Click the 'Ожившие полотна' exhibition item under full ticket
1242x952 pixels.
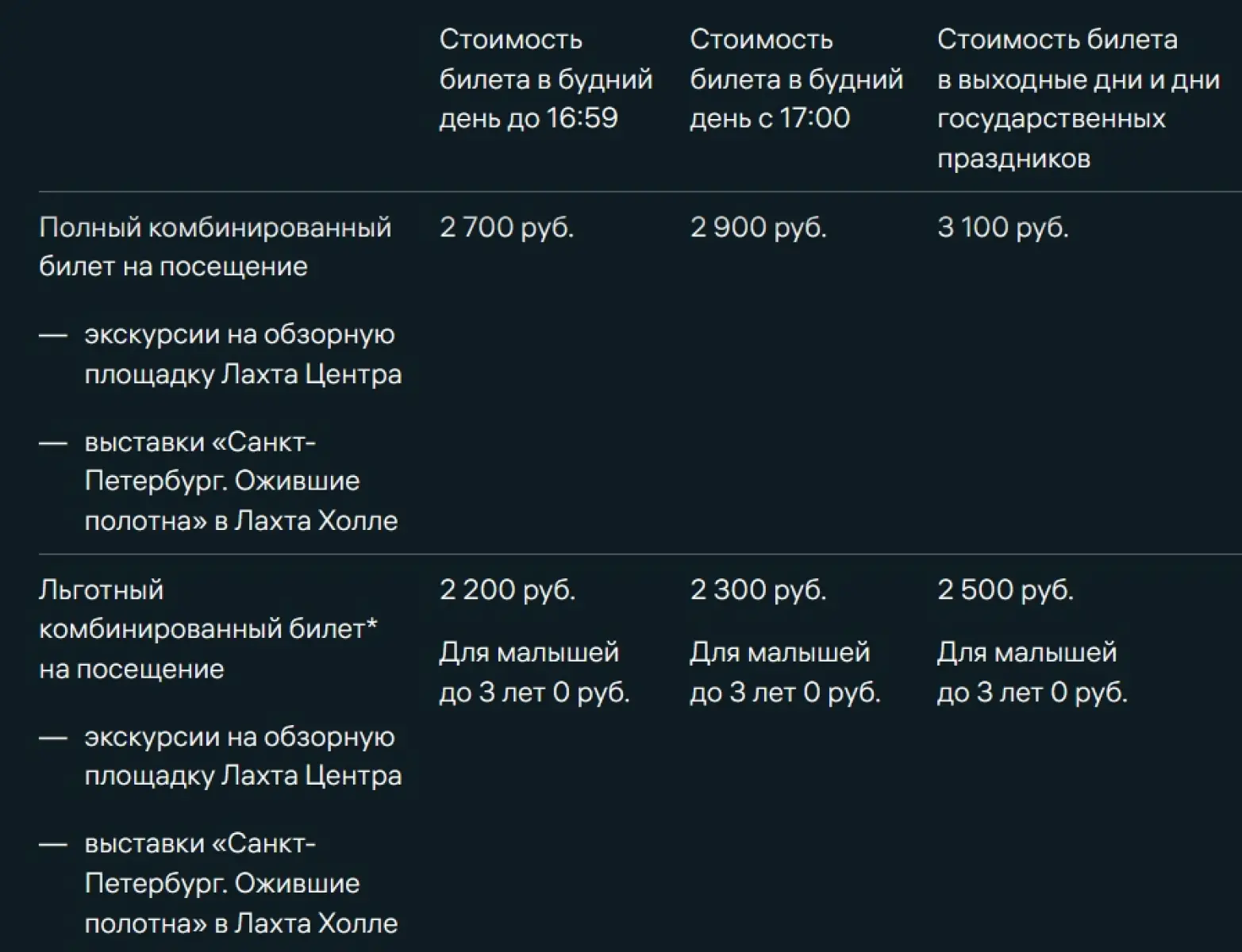point(240,481)
